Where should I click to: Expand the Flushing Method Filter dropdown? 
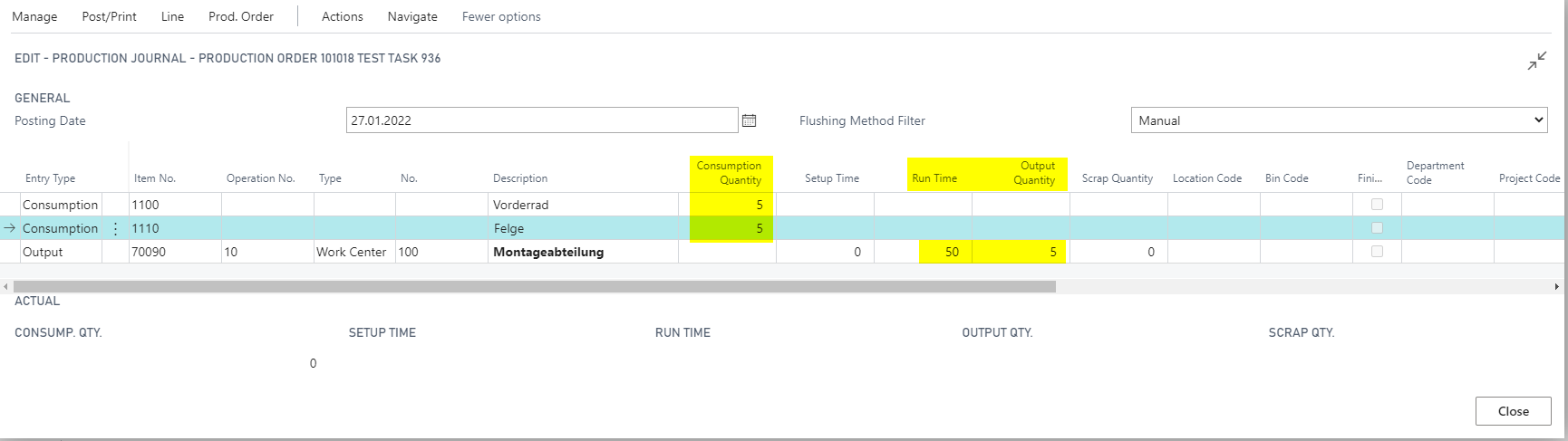pos(1339,120)
